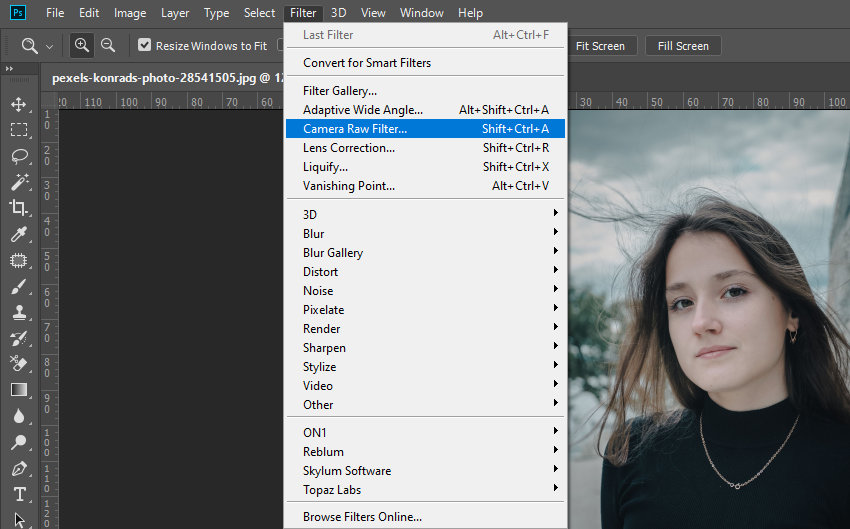Open the Edit menu
Viewport: 850px width, 529px height.
(89, 12)
